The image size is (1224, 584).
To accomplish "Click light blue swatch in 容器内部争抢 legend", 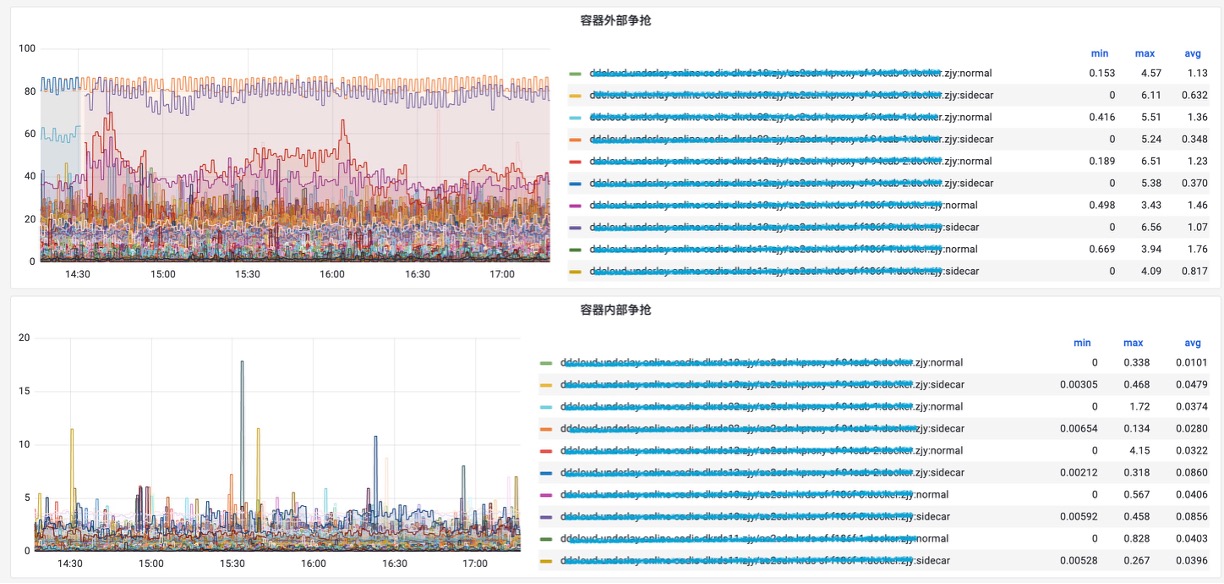I will 546,408.
